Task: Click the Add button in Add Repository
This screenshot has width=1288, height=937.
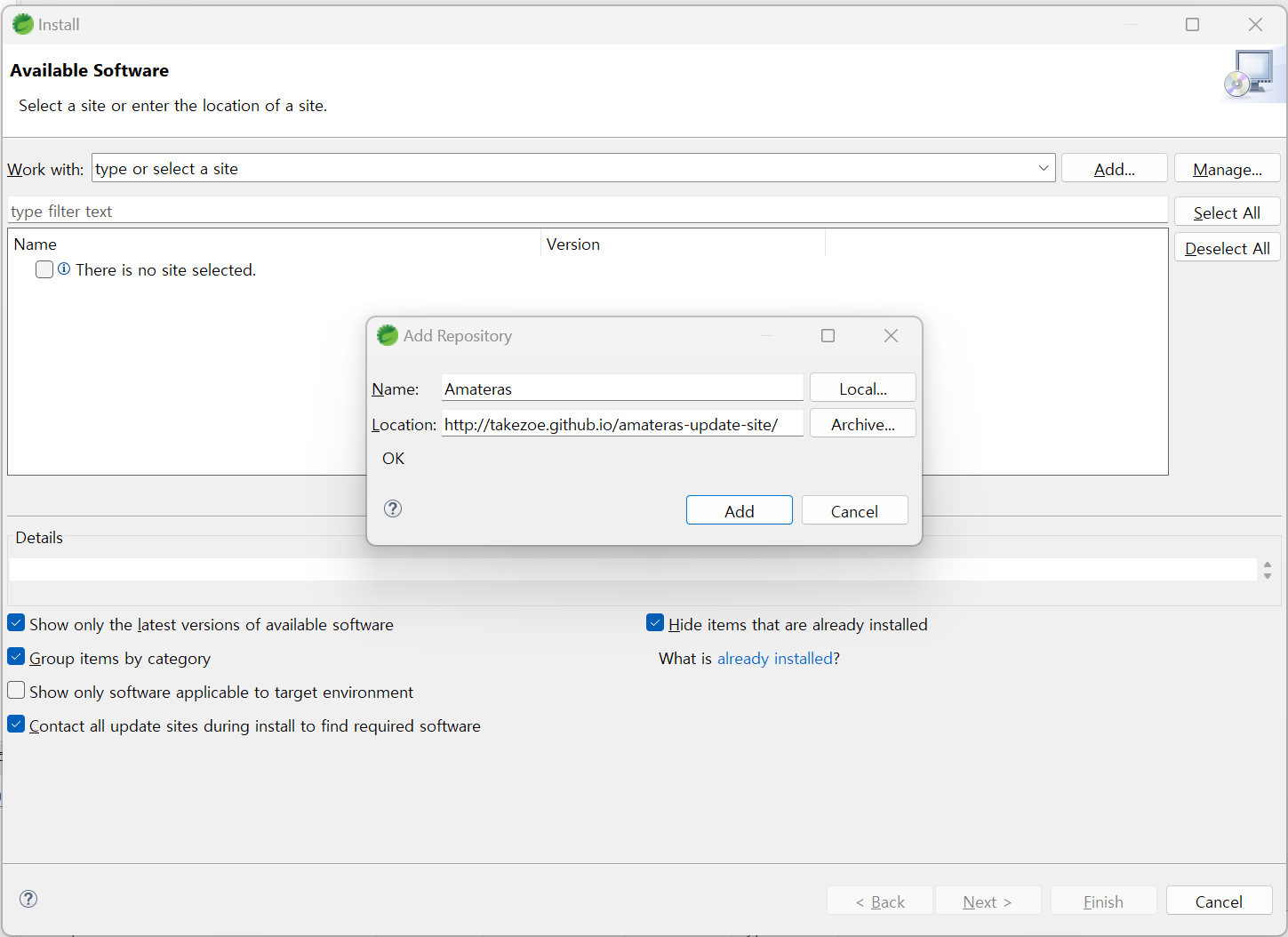Action: (x=740, y=510)
